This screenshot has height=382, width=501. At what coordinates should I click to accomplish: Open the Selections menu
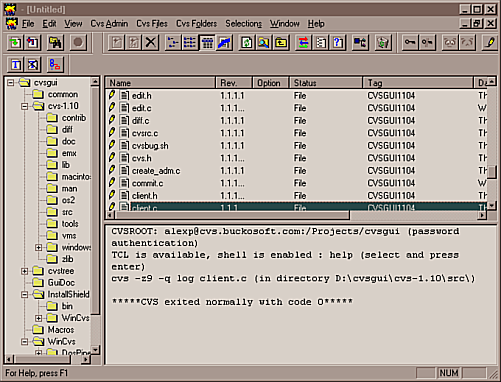coord(243,24)
